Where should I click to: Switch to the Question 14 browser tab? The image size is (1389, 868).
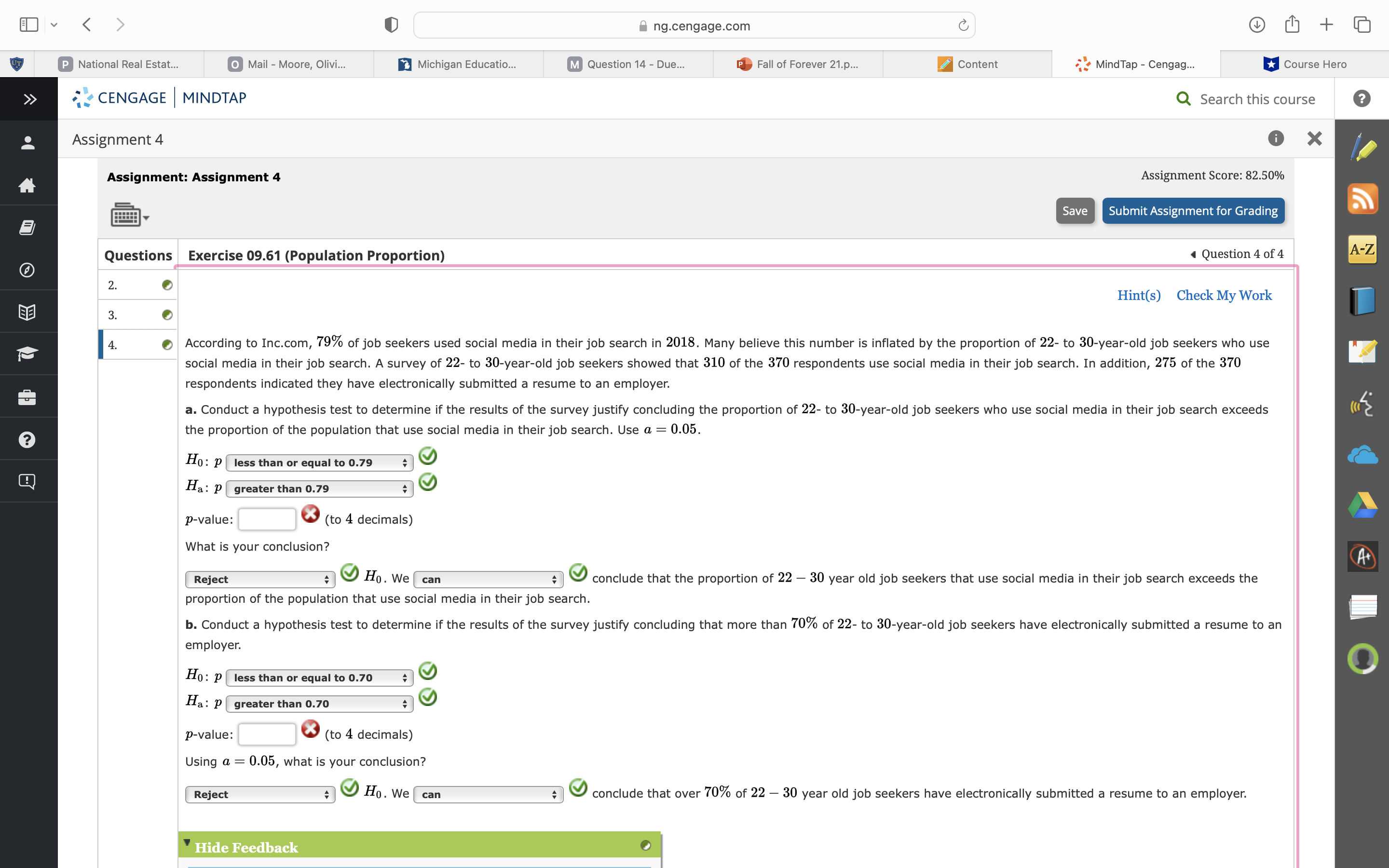628,64
